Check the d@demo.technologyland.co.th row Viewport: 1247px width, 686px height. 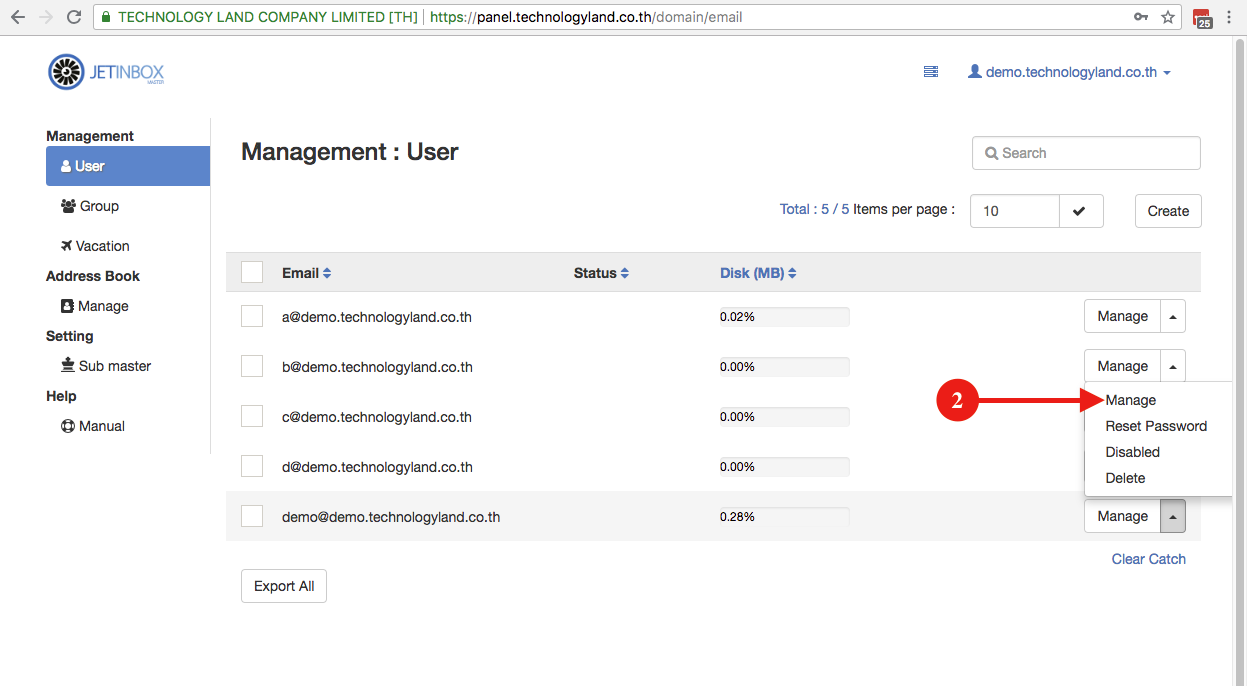(252, 466)
